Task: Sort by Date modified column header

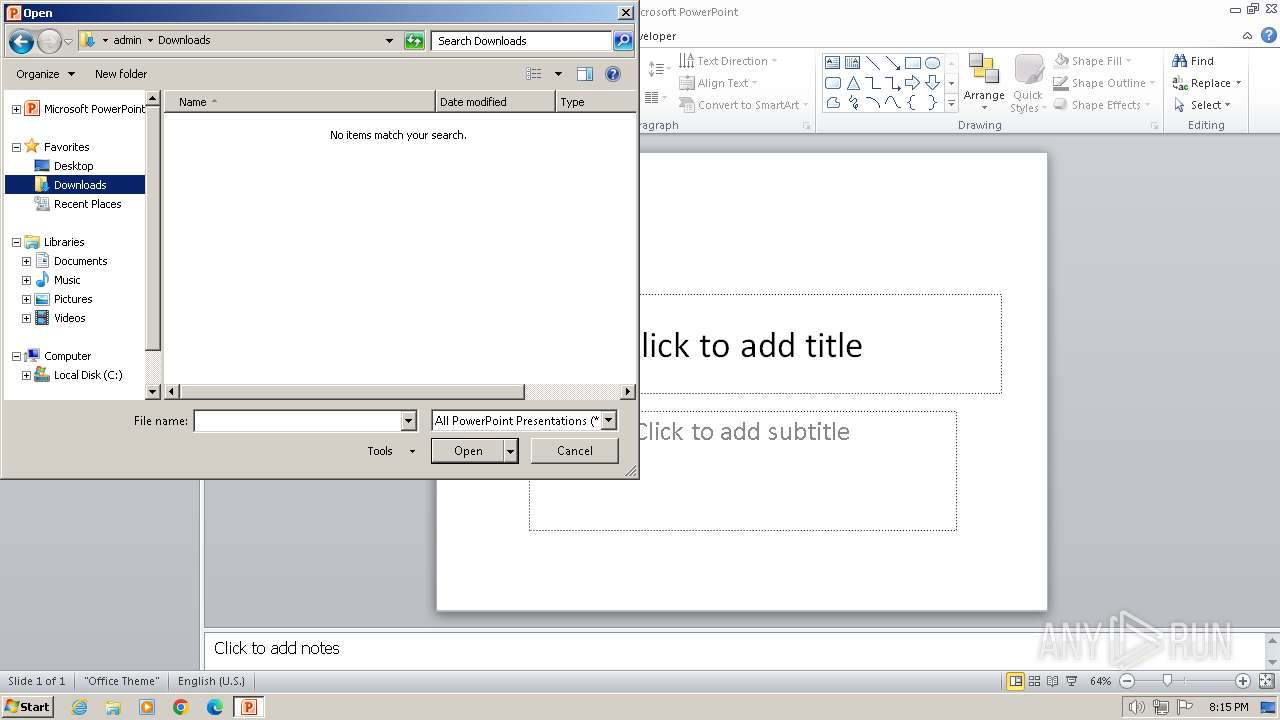Action: [495, 102]
